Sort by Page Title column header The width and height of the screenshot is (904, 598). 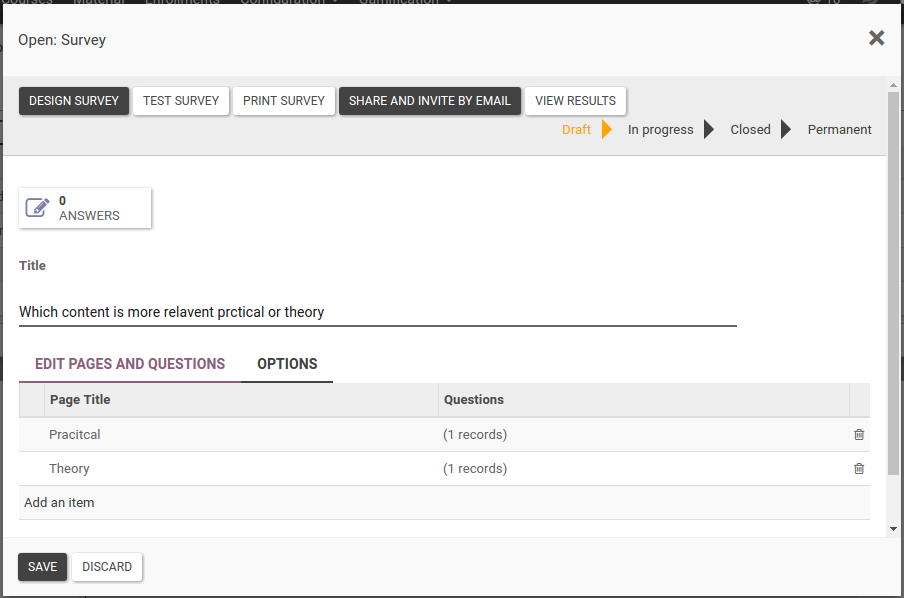pyautogui.click(x=80, y=400)
